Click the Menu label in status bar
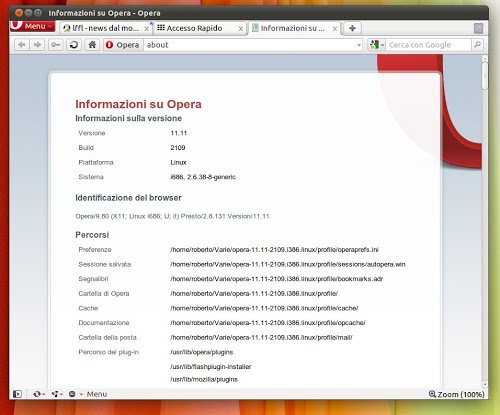Viewport: 500px width, 415px height. click(x=97, y=394)
